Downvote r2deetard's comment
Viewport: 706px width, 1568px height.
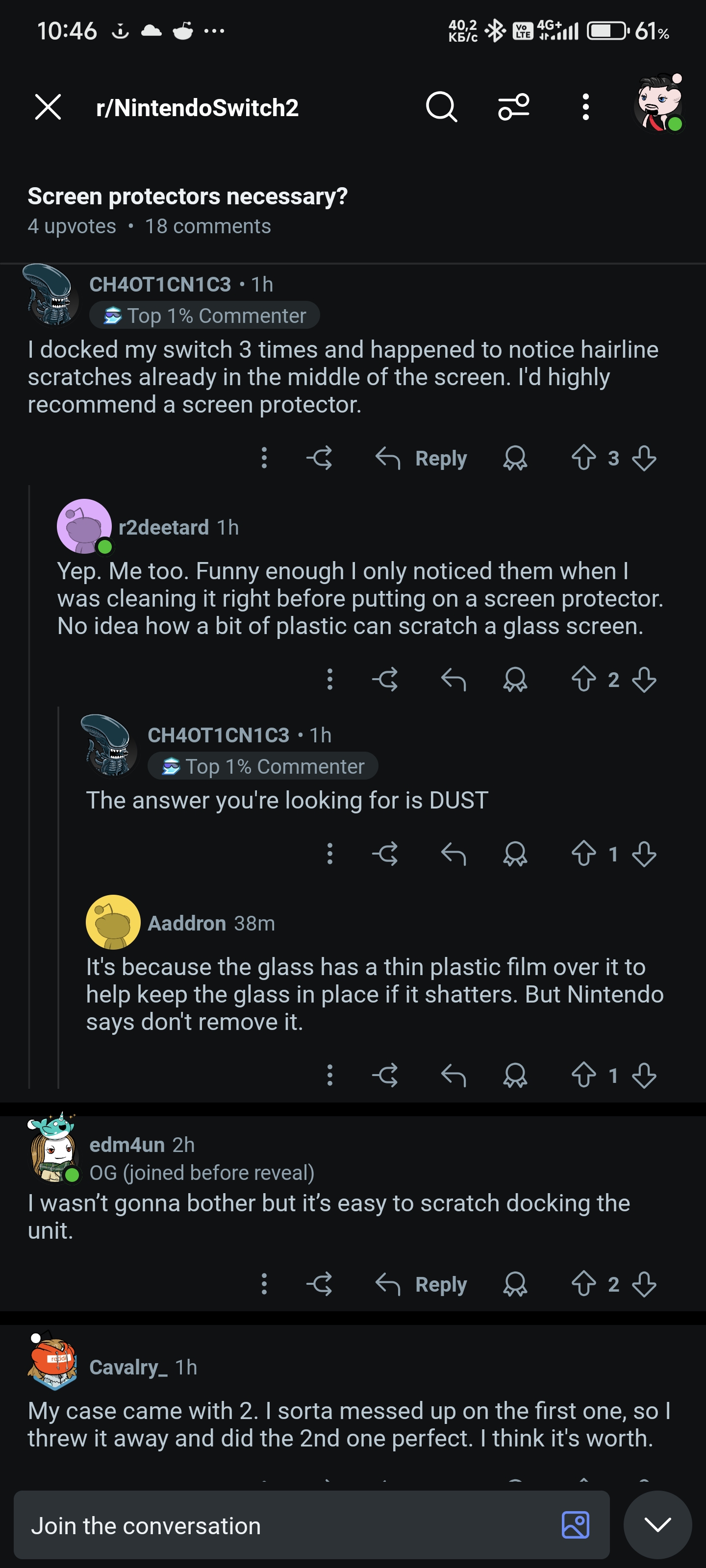coord(644,679)
